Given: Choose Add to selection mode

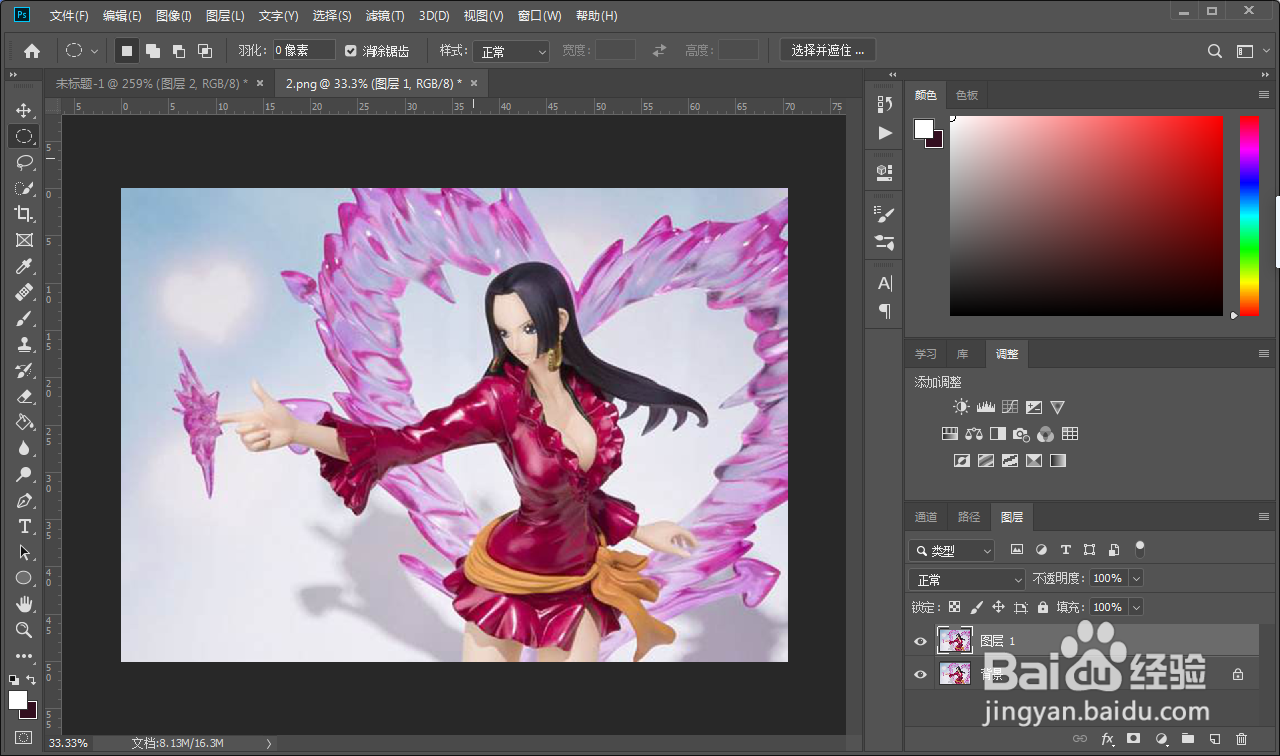Looking at the screenshot, I should 153,51.
